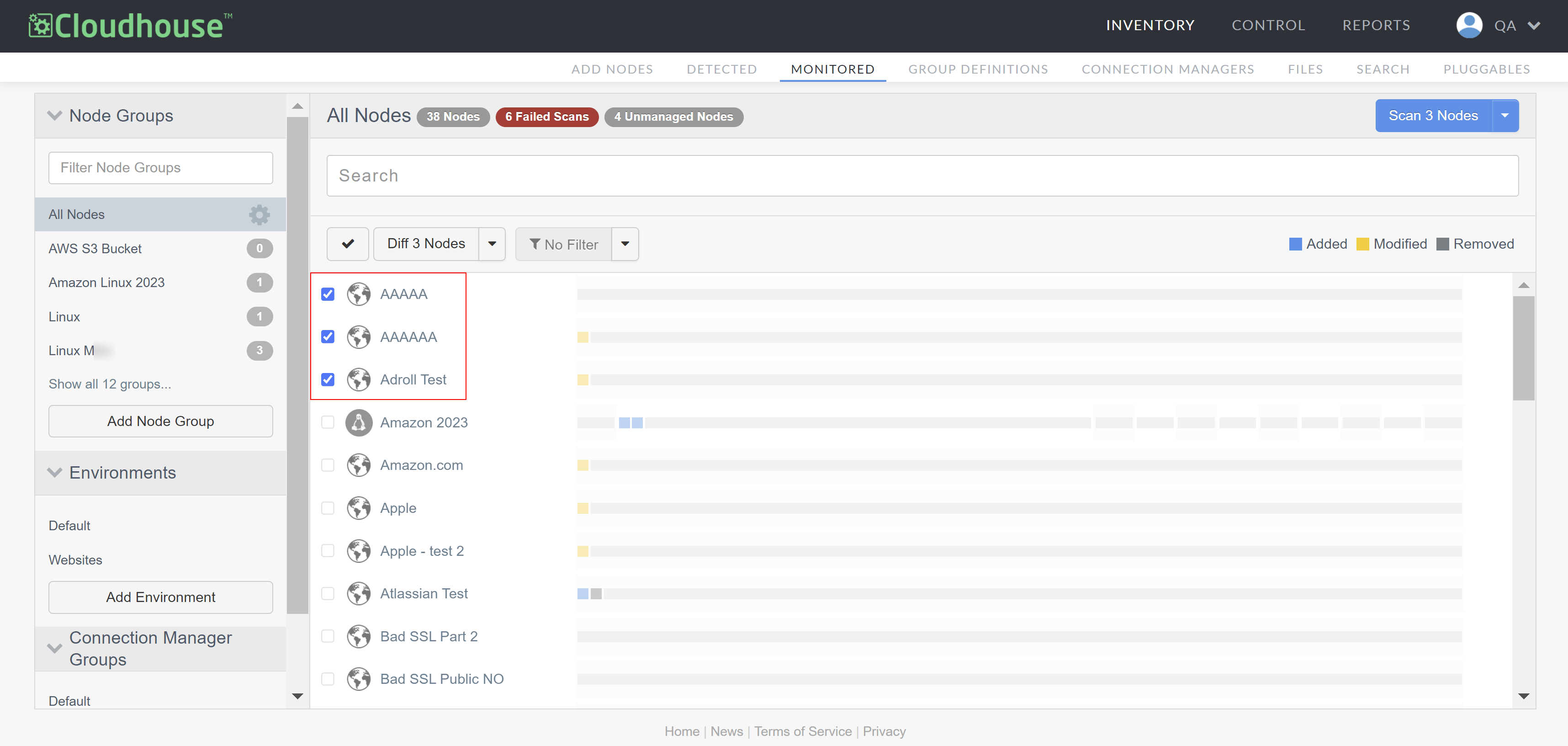The width and height of the screenshot is (1568, 746).
Task: Open the Diff 3 Nodes dropdown arrow
Action: 492,244
